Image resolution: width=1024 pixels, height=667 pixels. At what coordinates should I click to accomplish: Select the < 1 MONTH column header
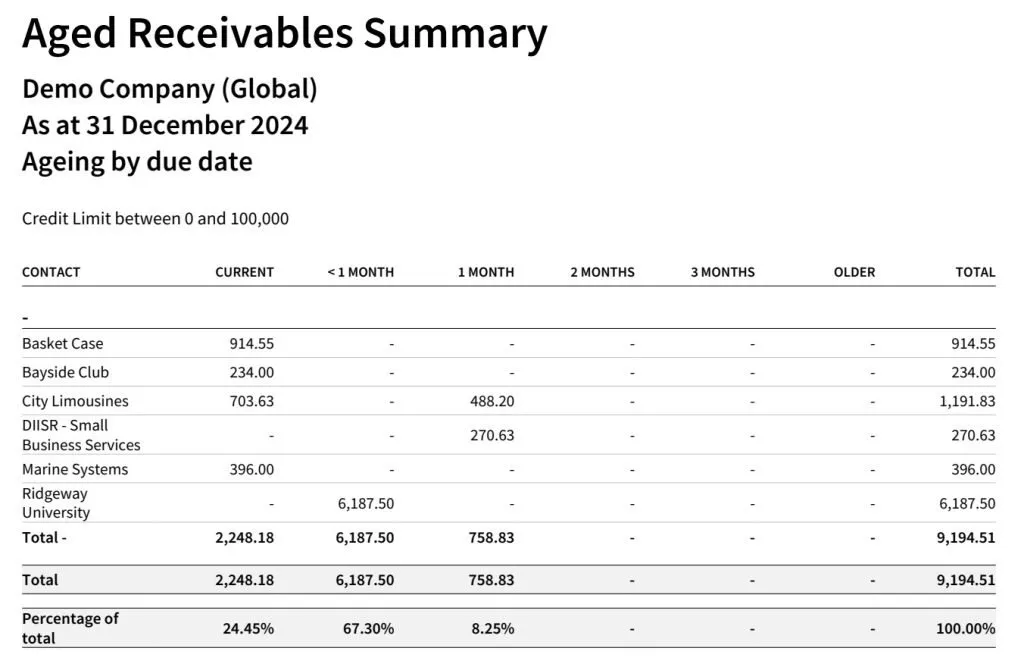(x=361, y=272)
